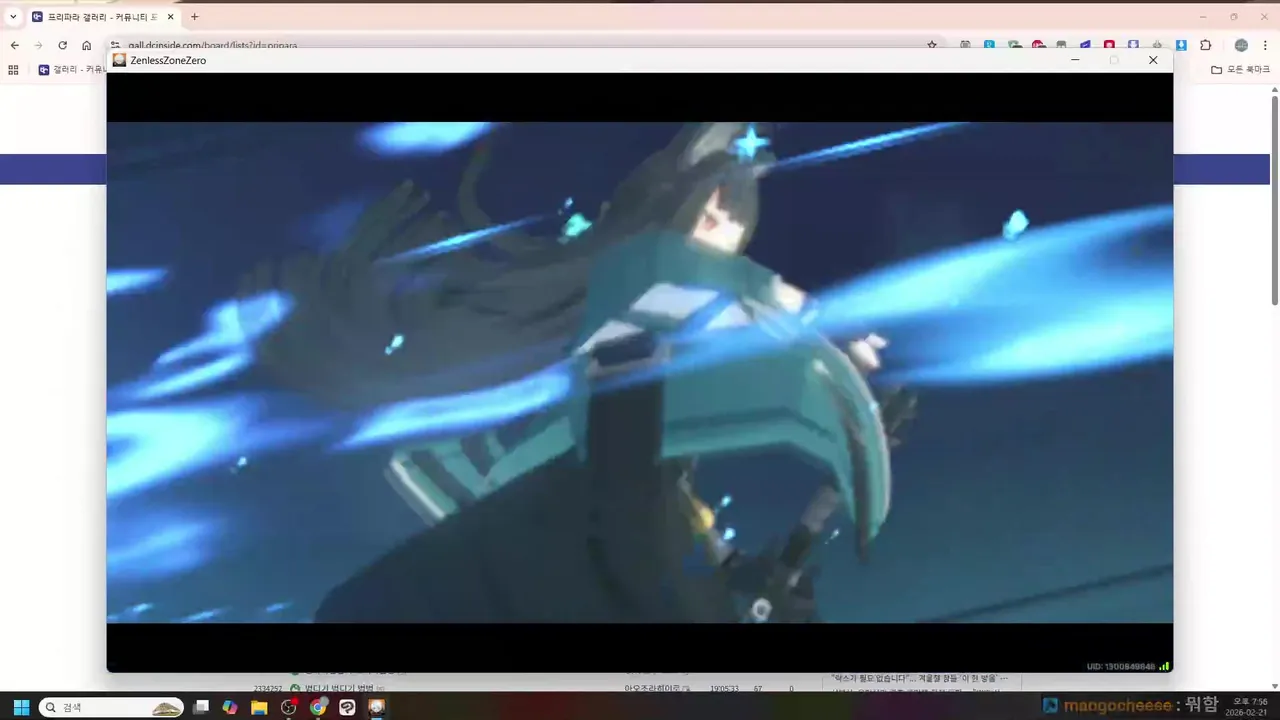
Task: Open the 모든 북마크 folder
Action: (x=1240, y=70)
